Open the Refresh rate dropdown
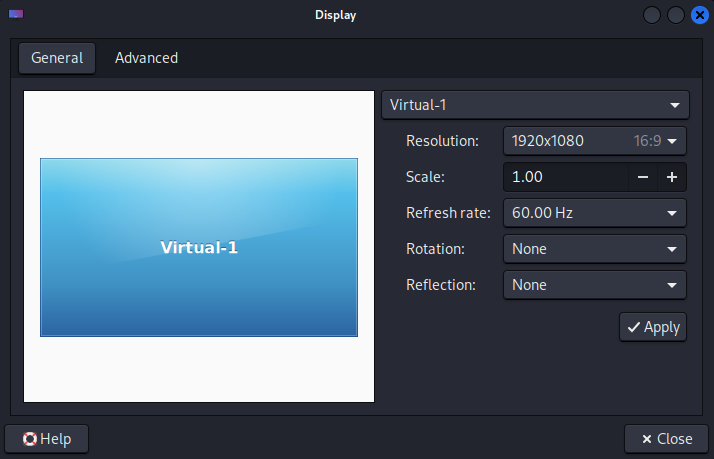 (594, 213)
